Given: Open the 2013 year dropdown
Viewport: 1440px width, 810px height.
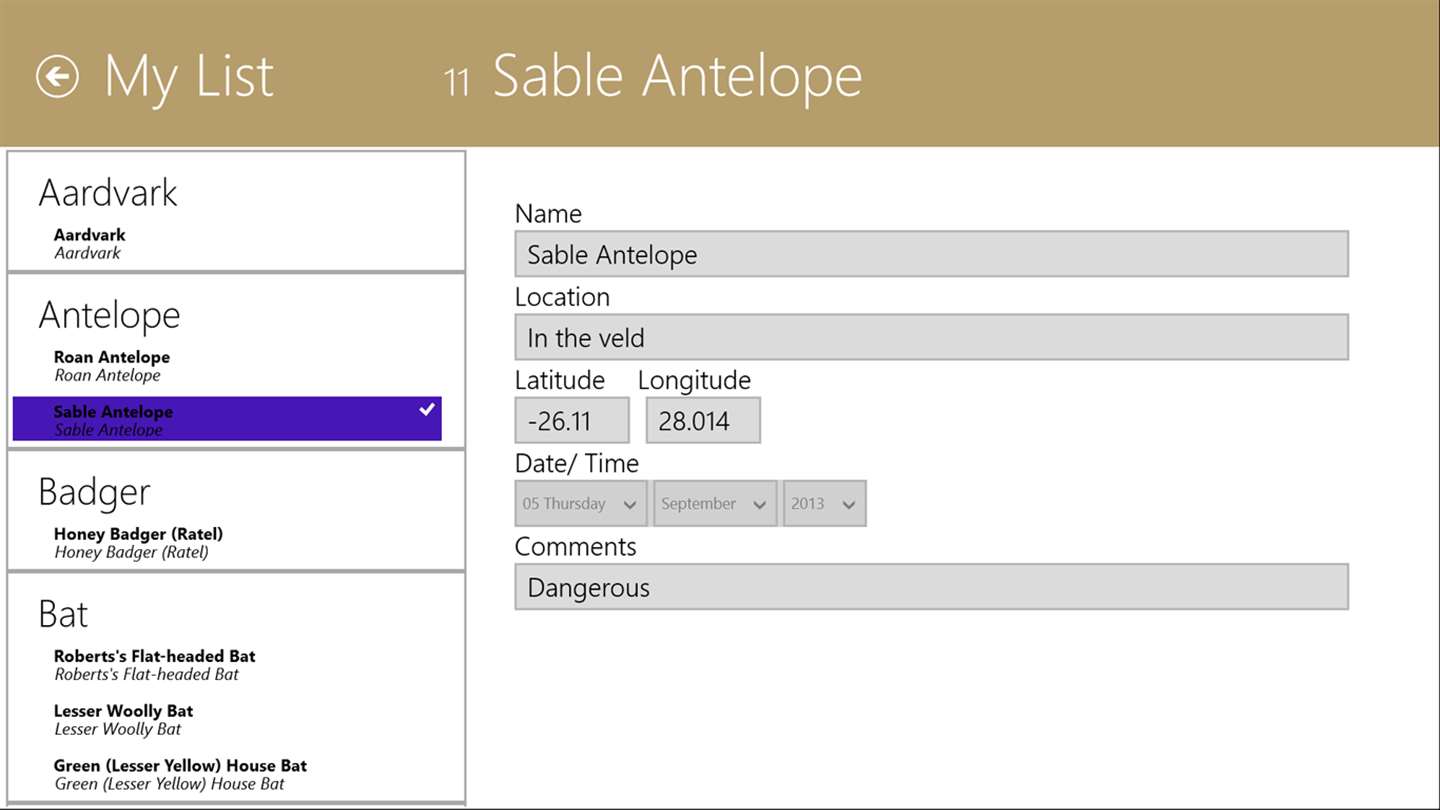Looking at the screenshot, I should tap(824, 504).
